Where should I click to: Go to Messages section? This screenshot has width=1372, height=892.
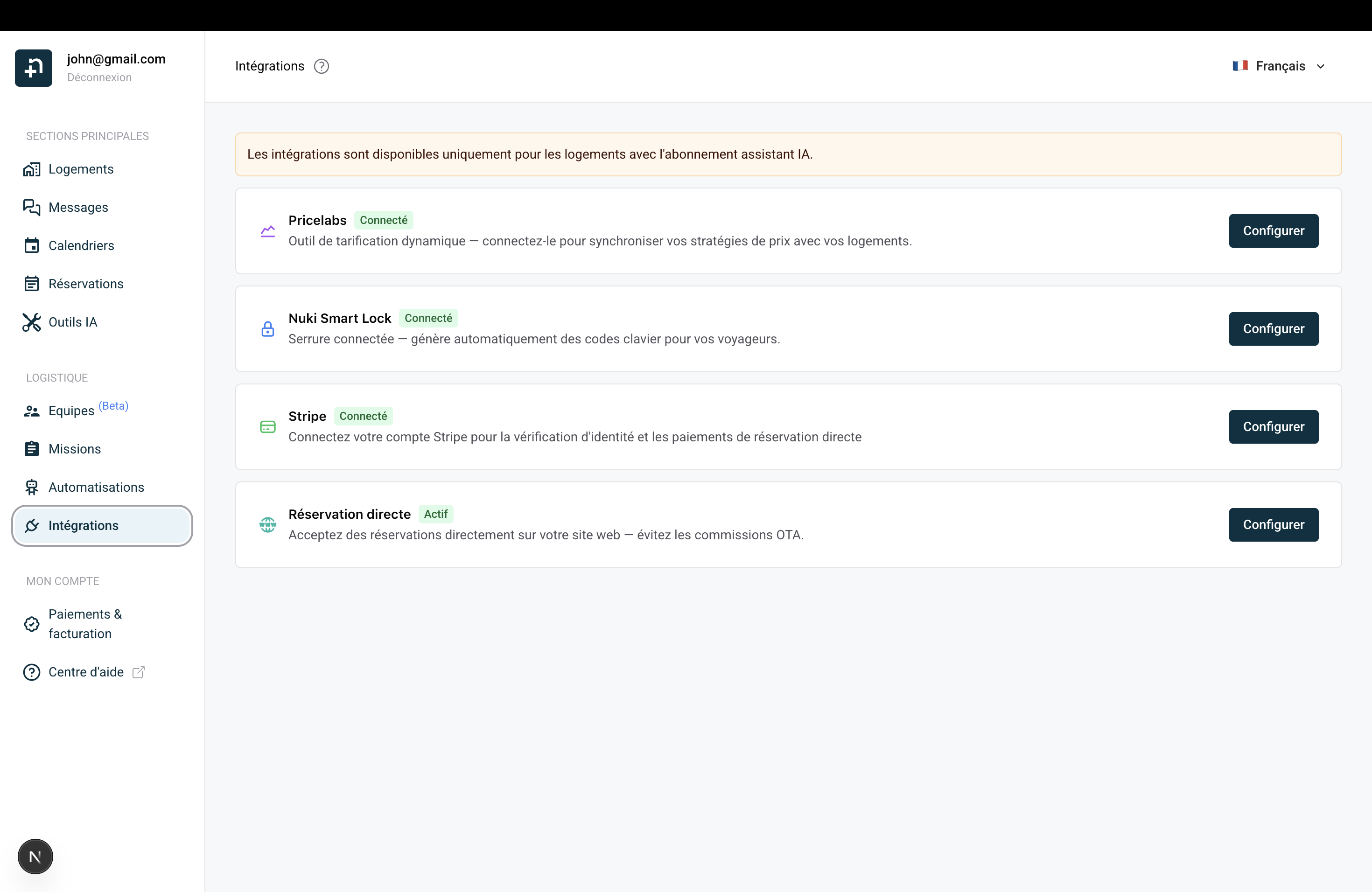[x=102, y=208]
